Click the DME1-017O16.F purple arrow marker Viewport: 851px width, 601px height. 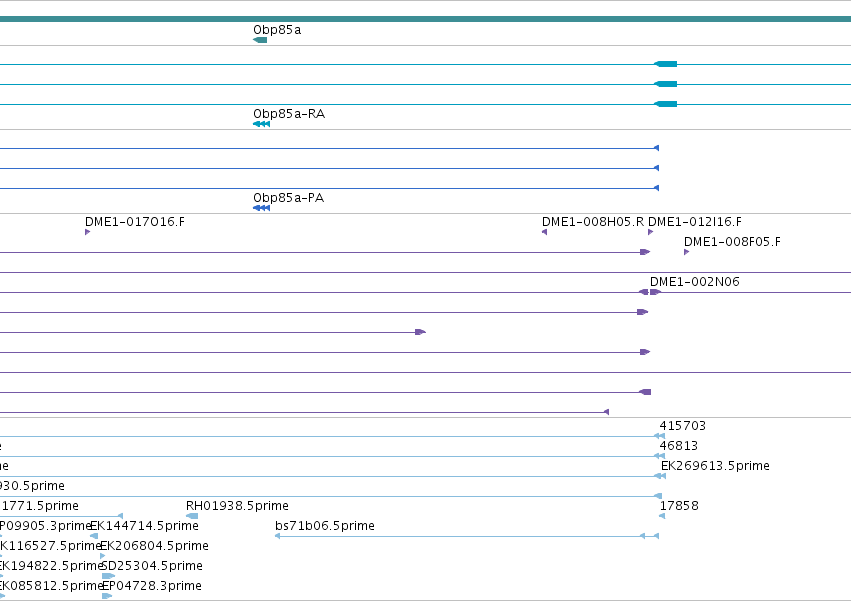87,232
